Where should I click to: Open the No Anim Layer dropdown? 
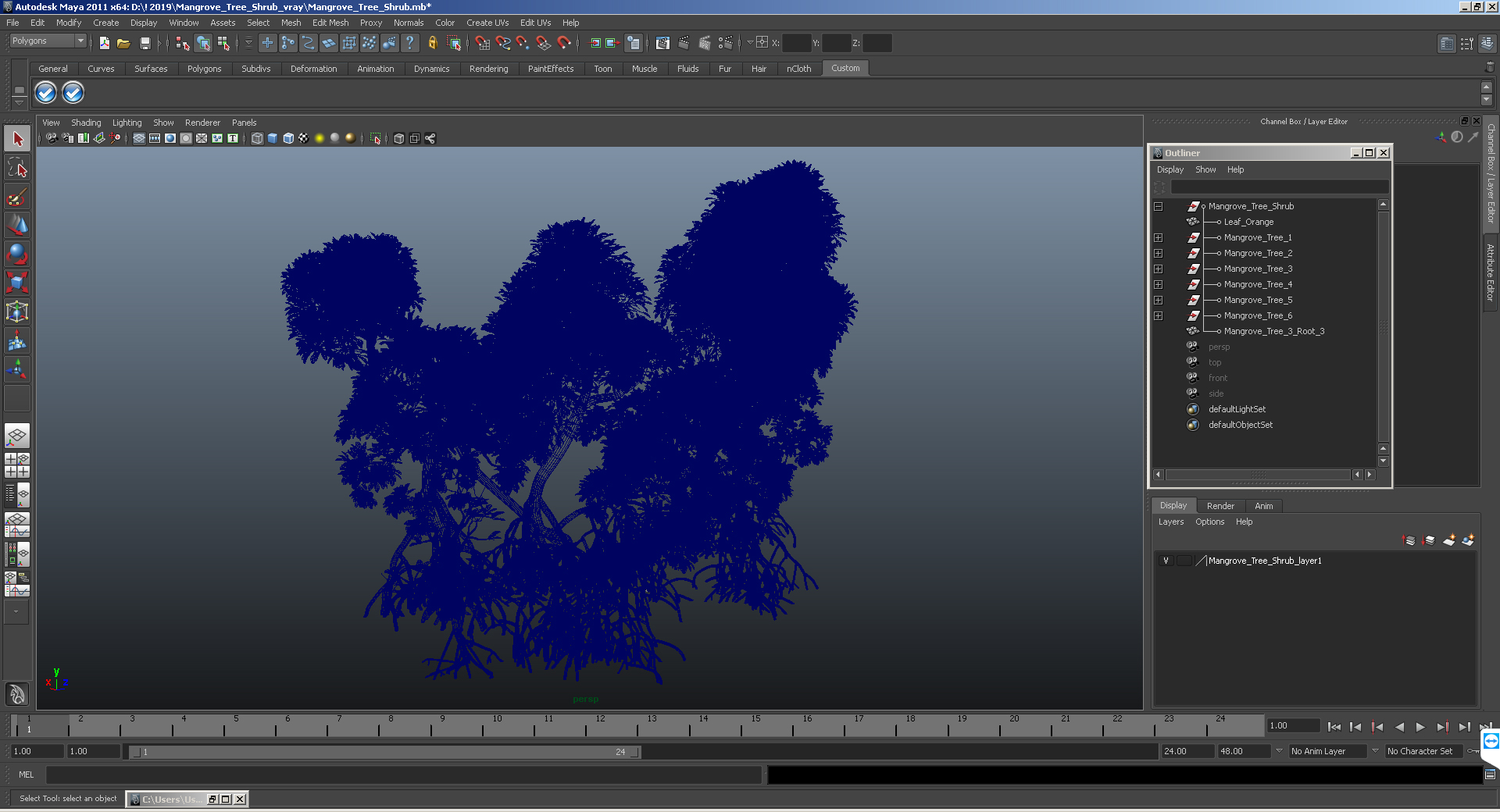coord(1327,751)
